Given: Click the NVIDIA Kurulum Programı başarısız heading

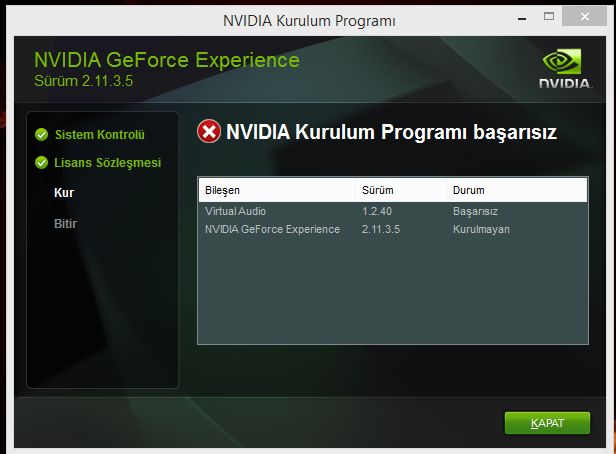Looking at the screenshot, I should [x=391, y=132].
